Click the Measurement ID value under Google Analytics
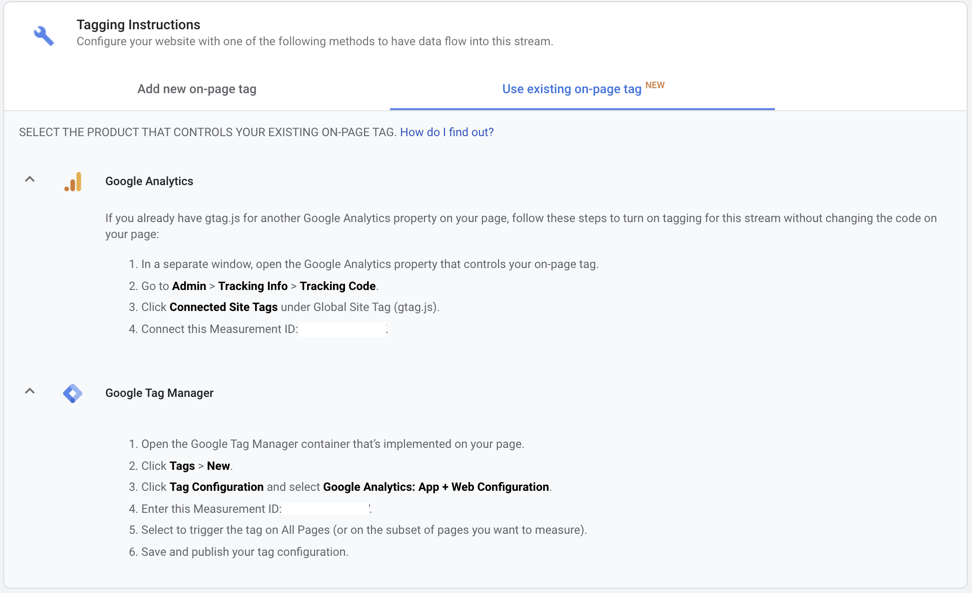 click(343, 329)
